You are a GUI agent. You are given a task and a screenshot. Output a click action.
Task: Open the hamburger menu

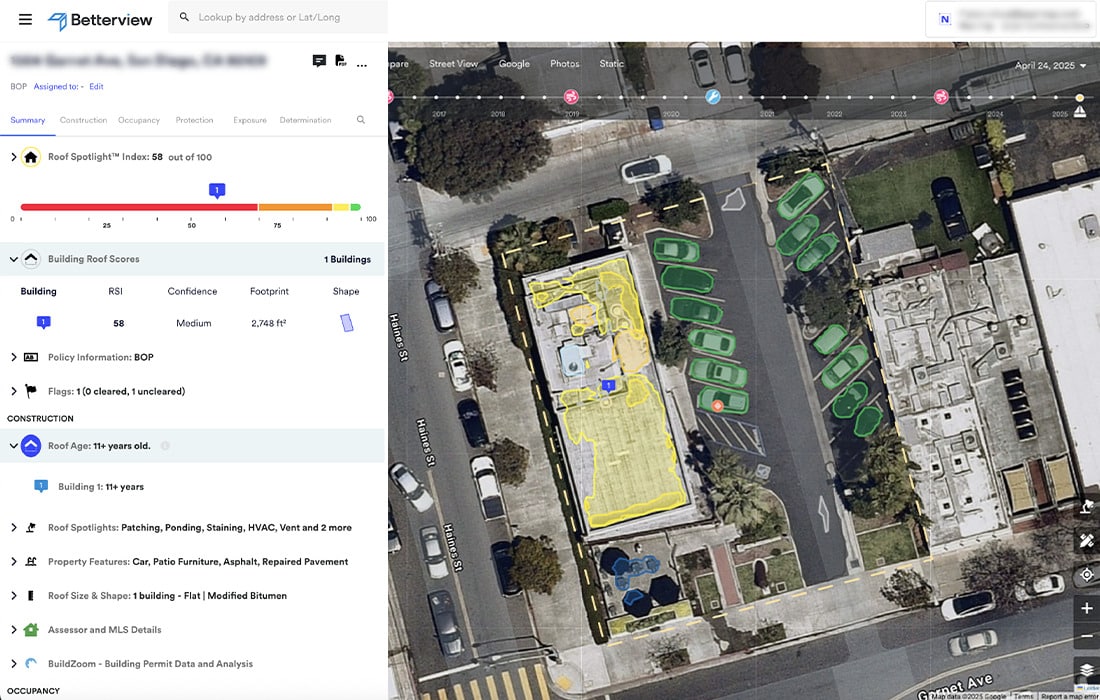pos(25,20)
